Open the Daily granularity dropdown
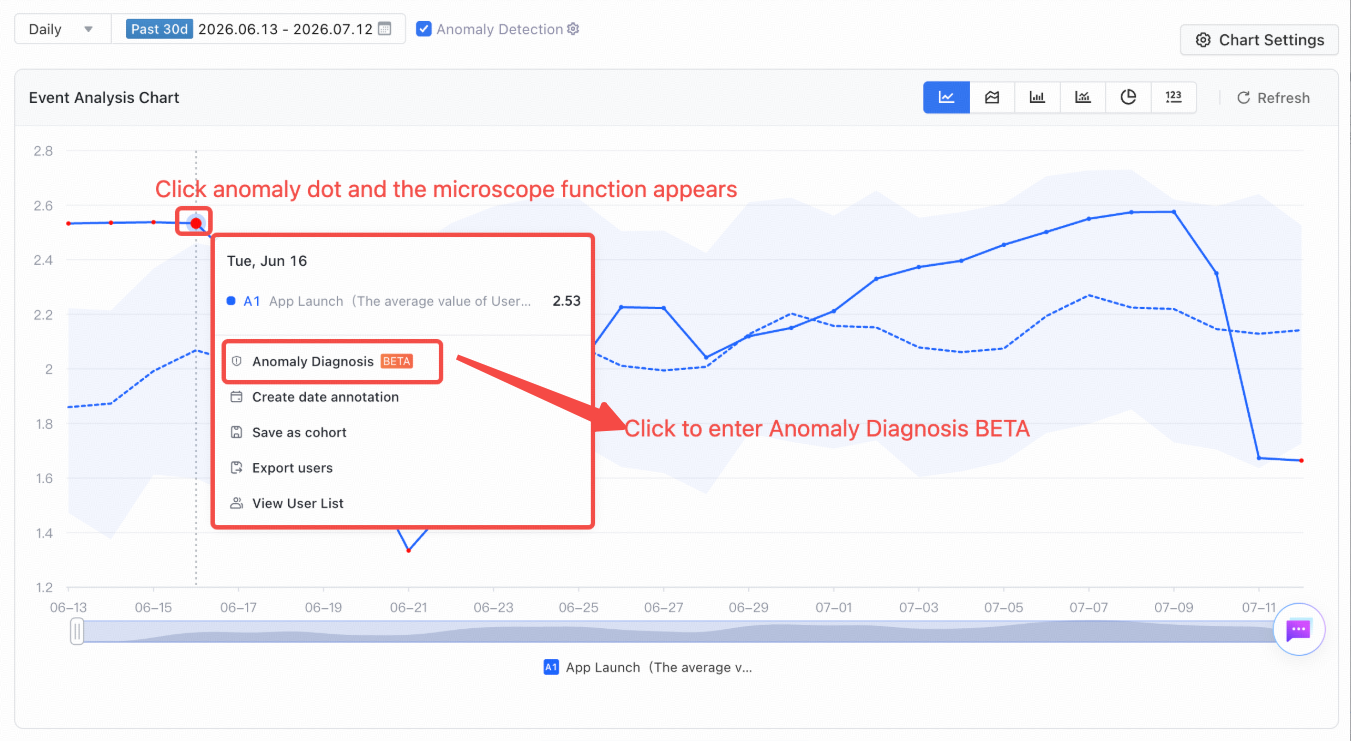The image size is (1351, 741). click(x=62, y=29)
